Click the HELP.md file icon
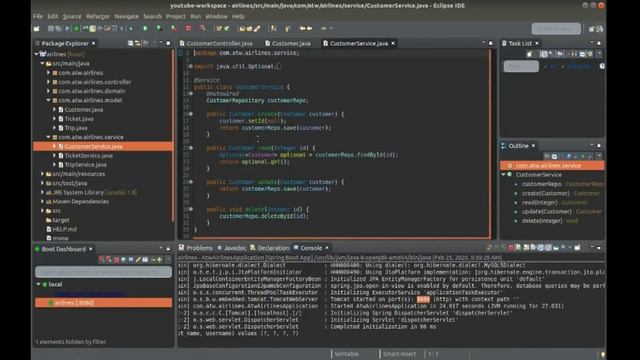640x360 pixels. tap(49, 229)
